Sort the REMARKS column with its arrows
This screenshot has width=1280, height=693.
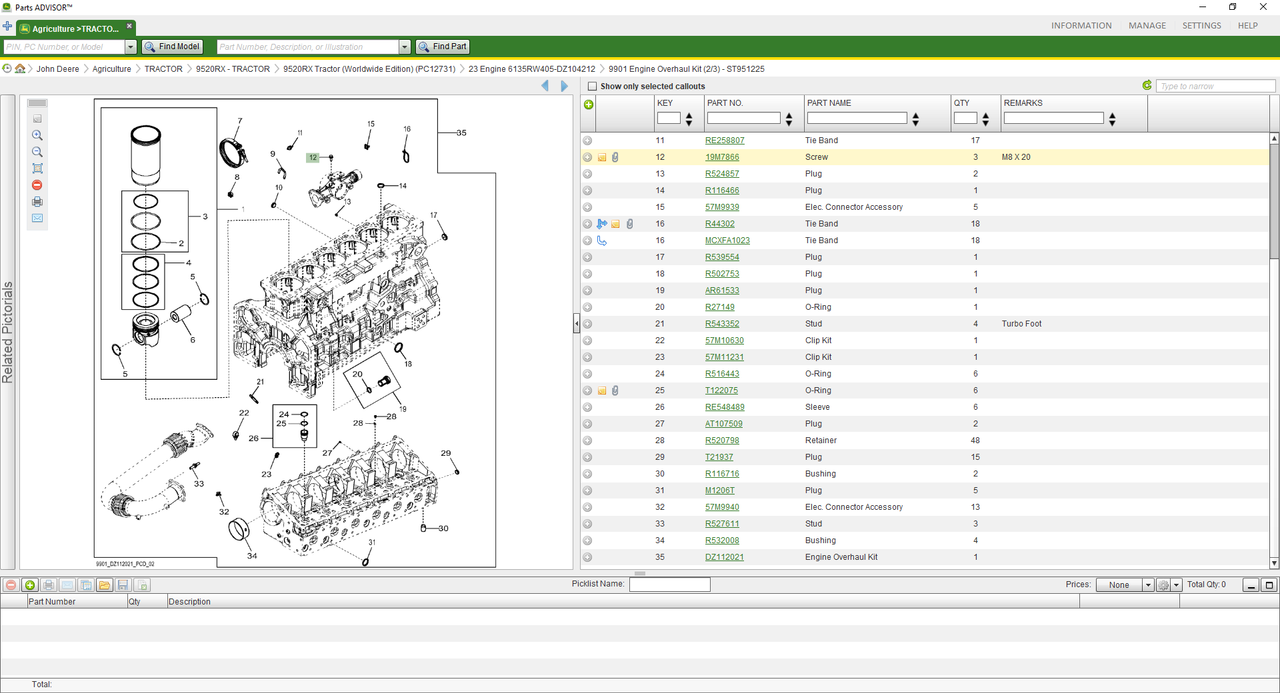click(1113, 120)
